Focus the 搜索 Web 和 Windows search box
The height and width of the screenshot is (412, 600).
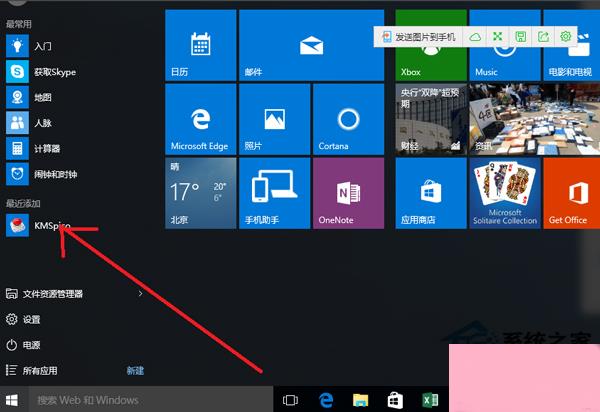click(151, 400)
